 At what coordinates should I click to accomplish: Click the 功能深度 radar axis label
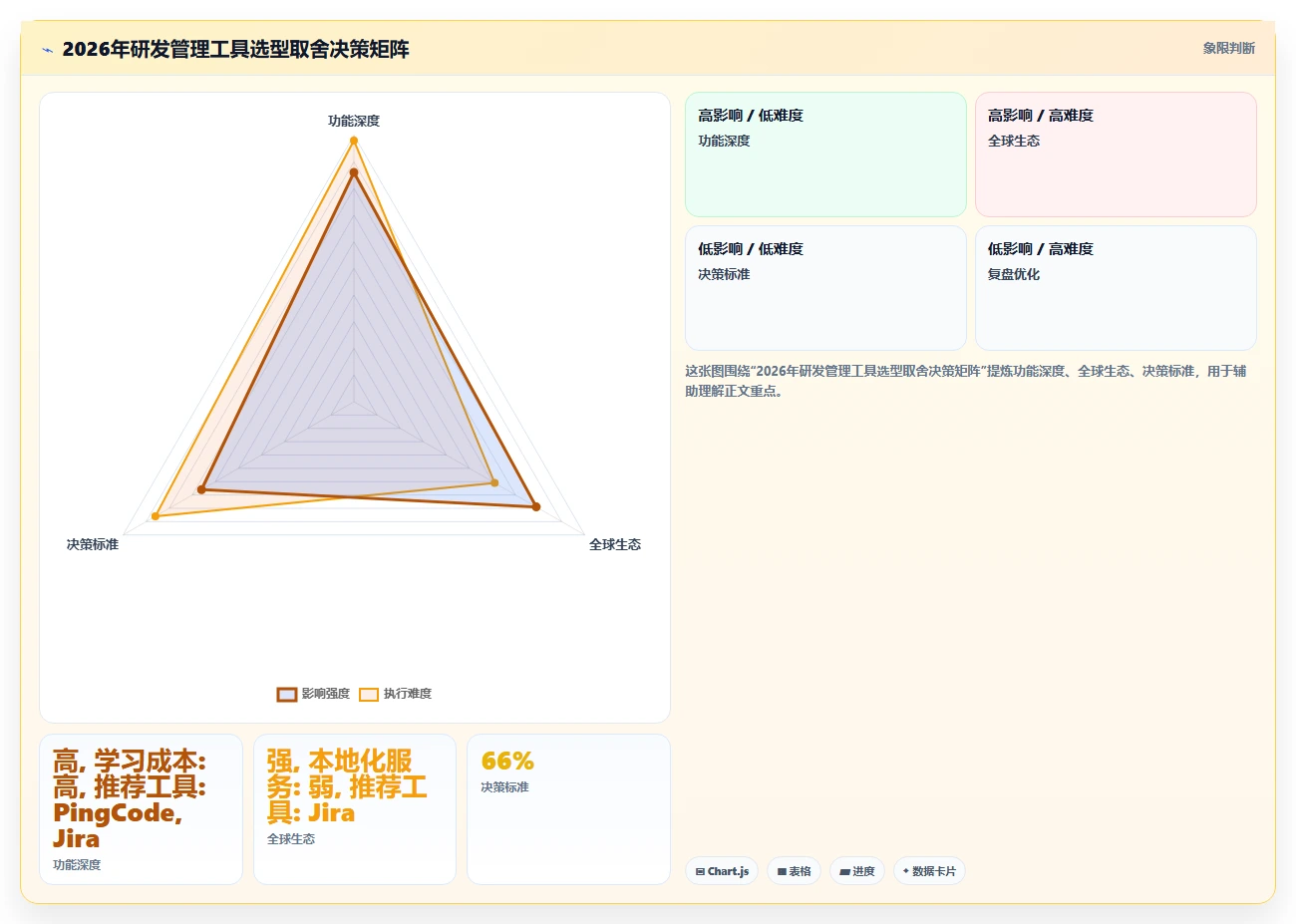coord(354,121)
